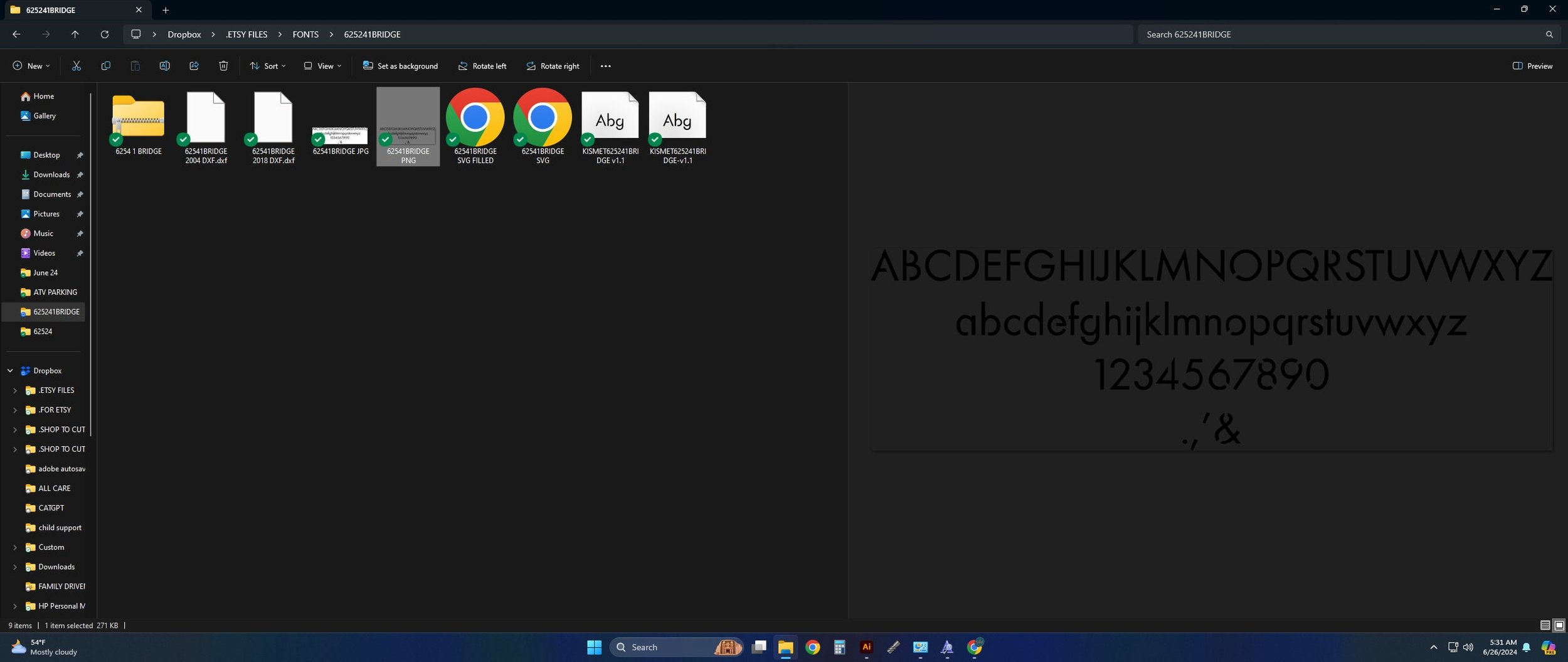Screen dimensions: 1568x662
Task: Open the 62524 folder in sidebar
Action: point(43,331)
